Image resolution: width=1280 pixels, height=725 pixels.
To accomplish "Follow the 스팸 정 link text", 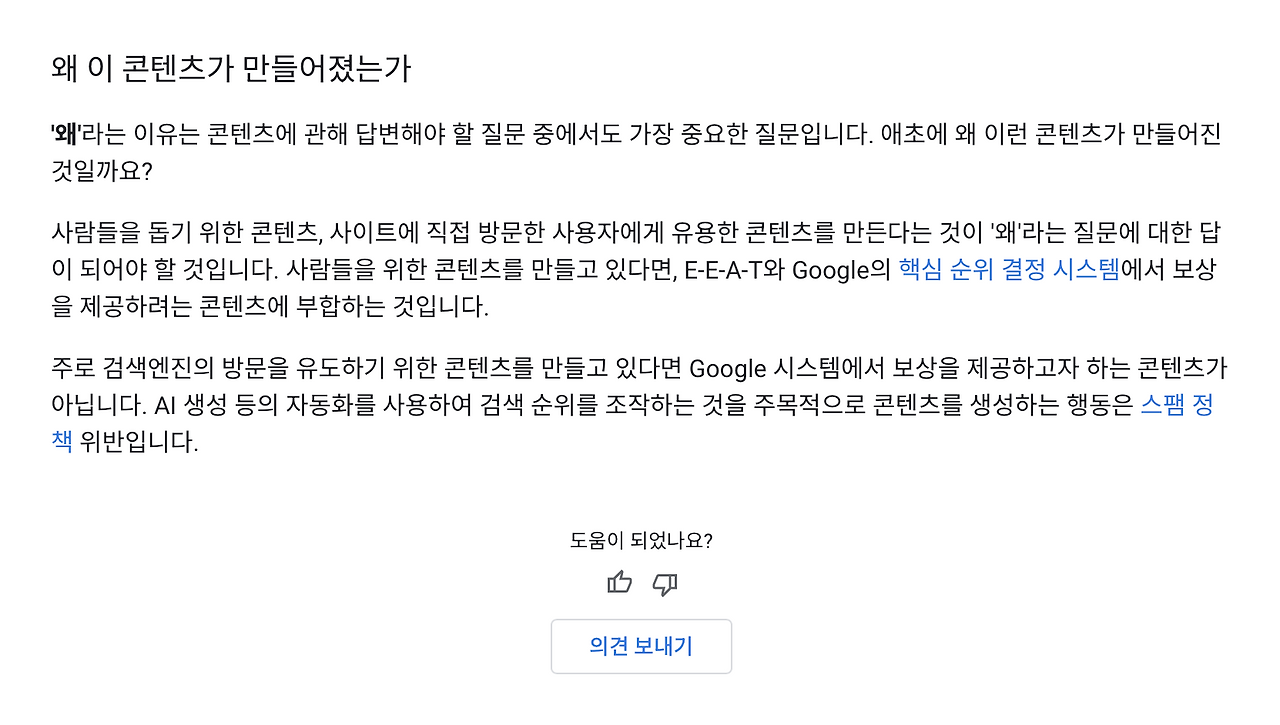I will point(1177,405).
